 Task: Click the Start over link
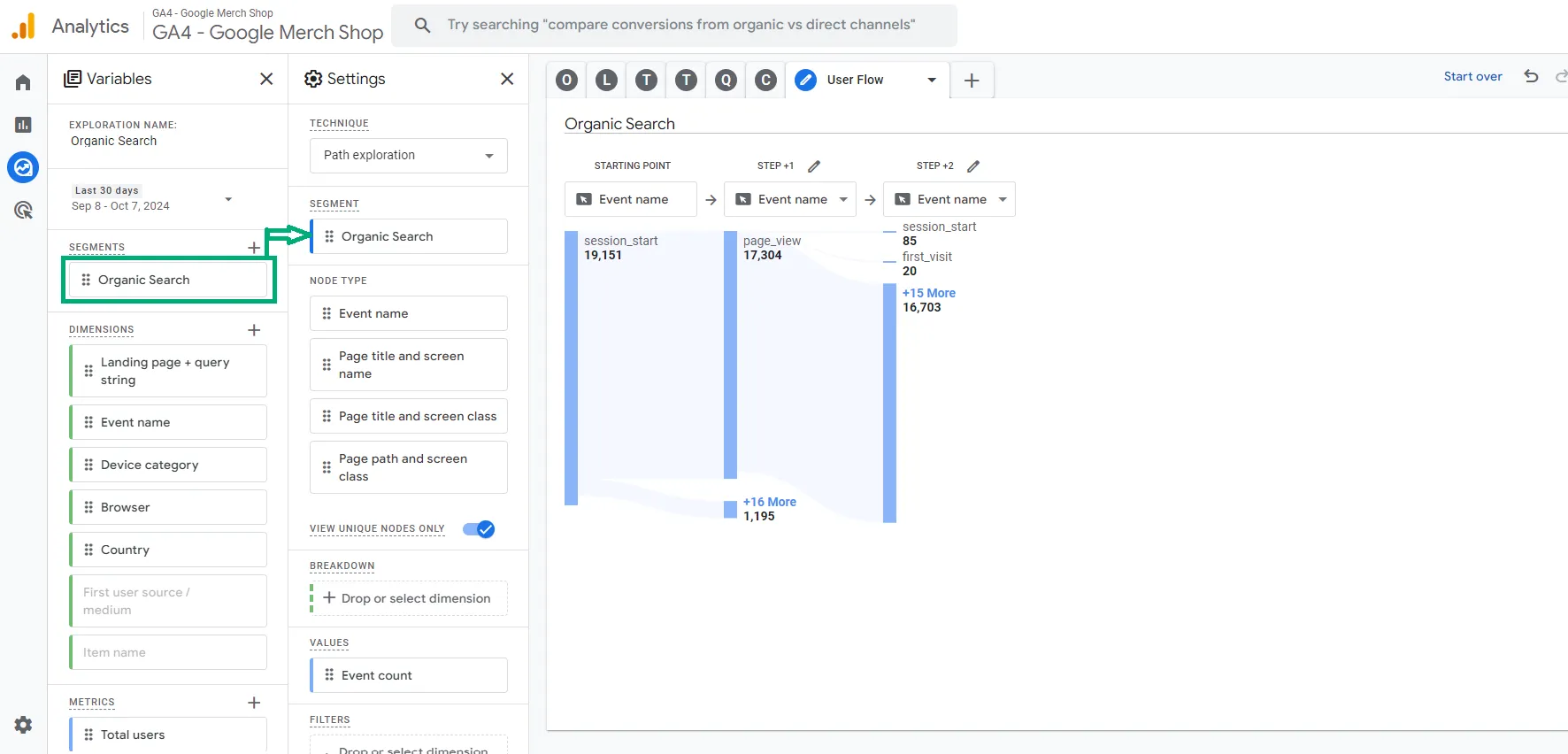pos(1473,77)
